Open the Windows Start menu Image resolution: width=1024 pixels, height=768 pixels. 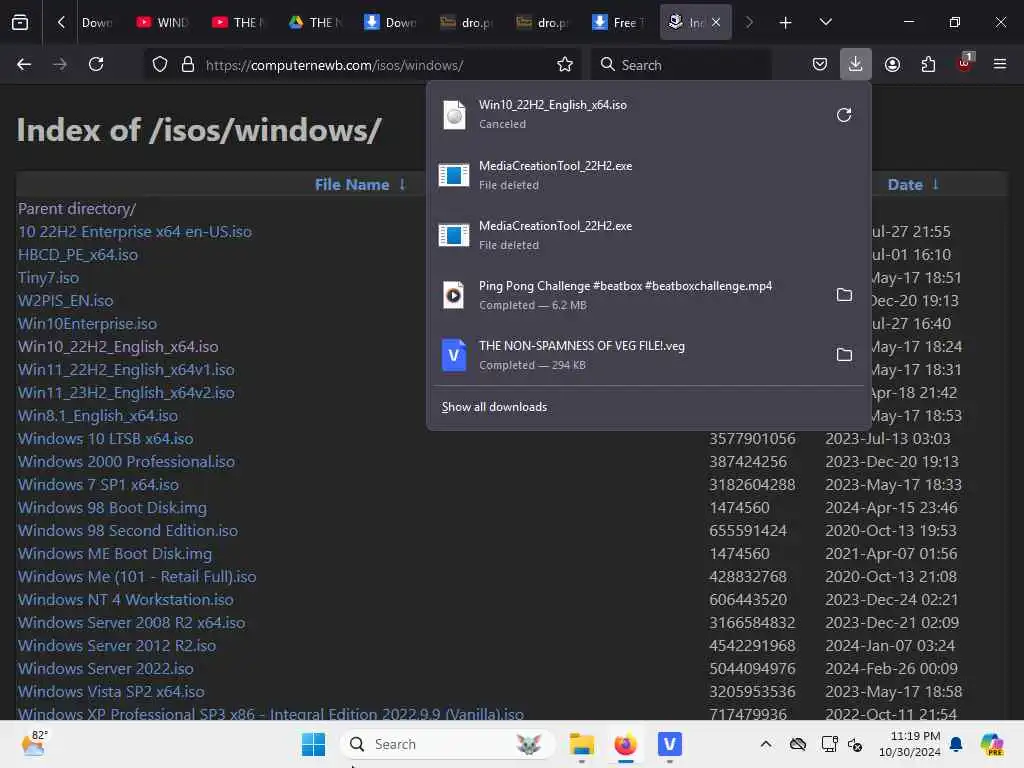(x=313, y=744)
